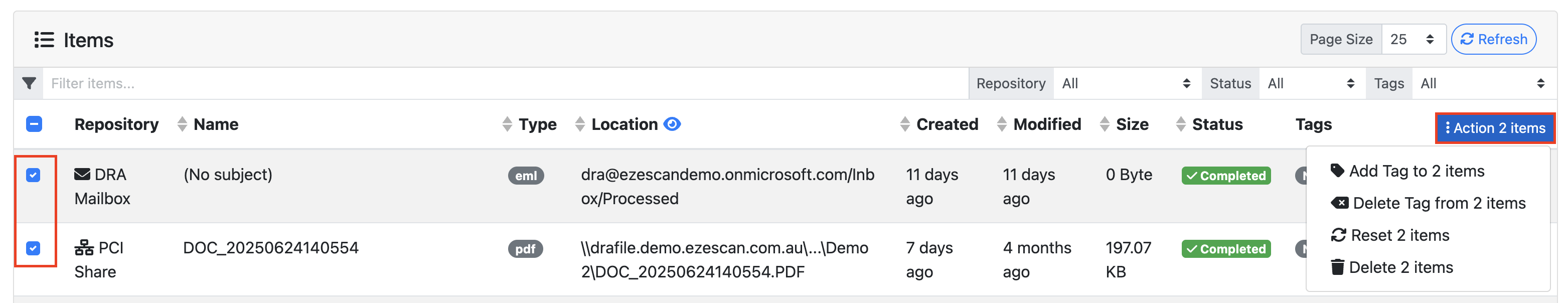
Task: Toggle the Location column visibility eye icon
Action: tap(672, 124)
